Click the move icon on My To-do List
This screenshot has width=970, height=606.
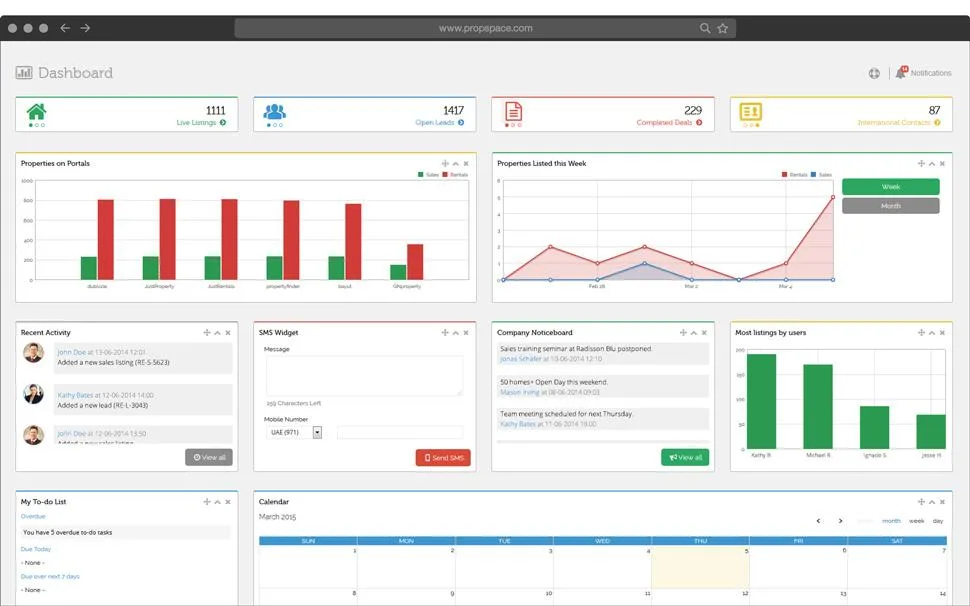207,501
